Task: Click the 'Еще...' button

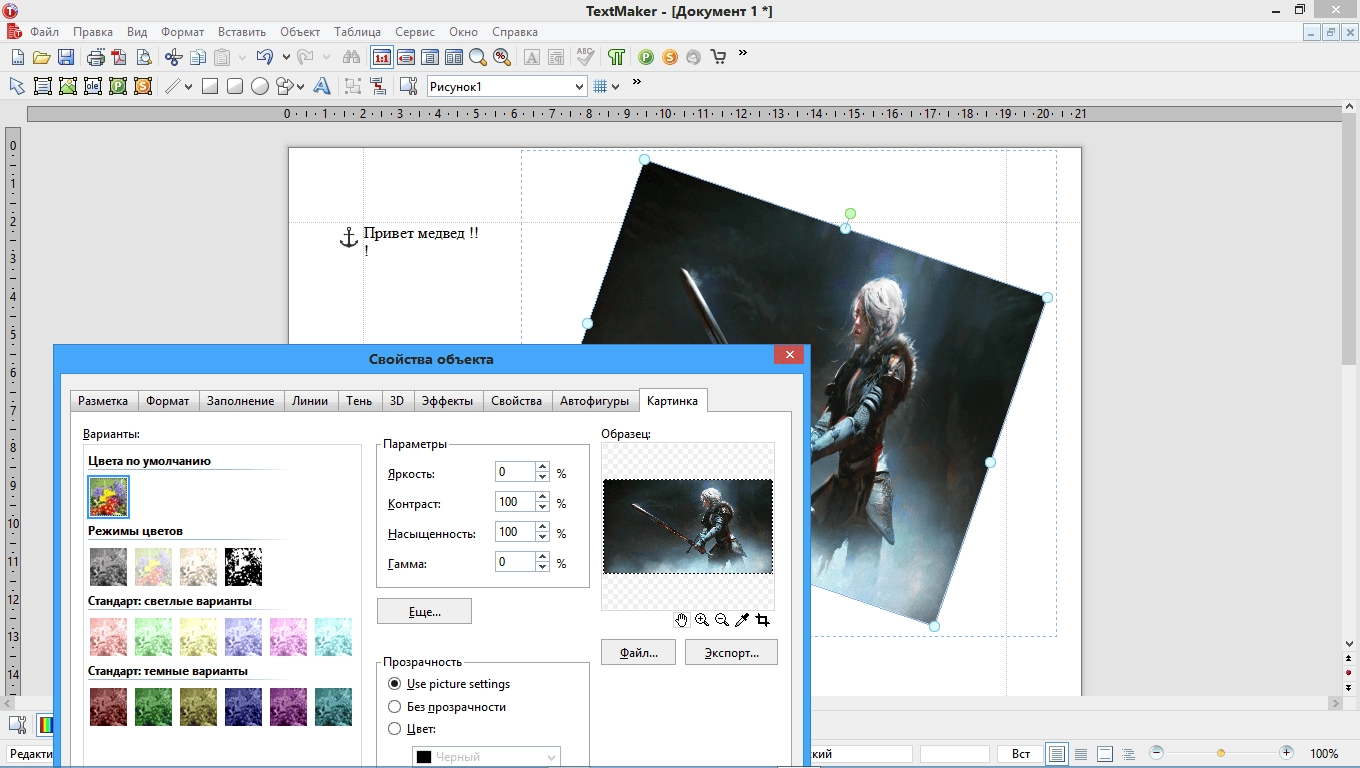Action: point(424,611)
